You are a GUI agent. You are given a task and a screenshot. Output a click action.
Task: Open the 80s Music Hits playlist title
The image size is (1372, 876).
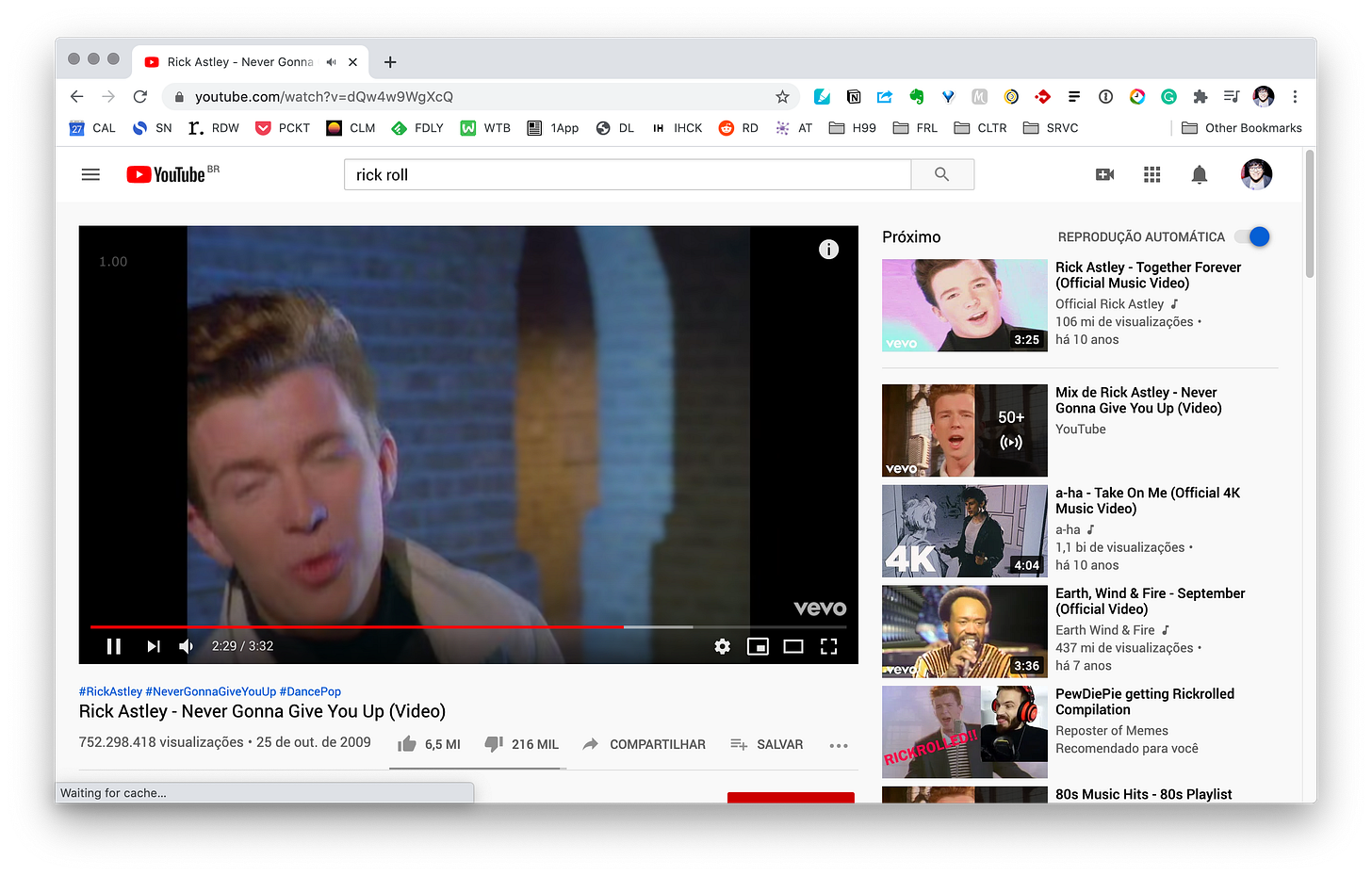(x=1143, y=794)
